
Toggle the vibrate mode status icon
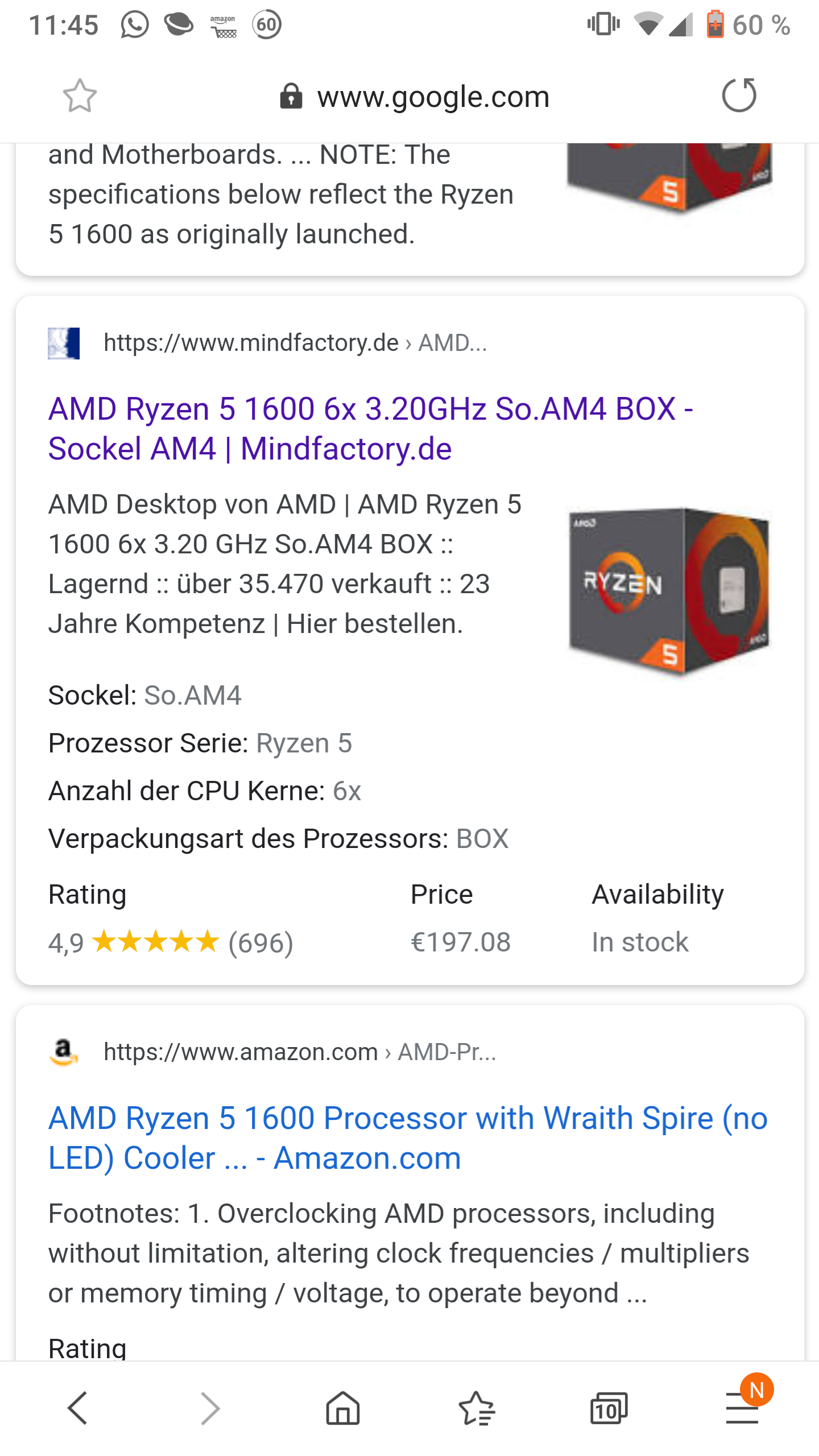[602, 25]
